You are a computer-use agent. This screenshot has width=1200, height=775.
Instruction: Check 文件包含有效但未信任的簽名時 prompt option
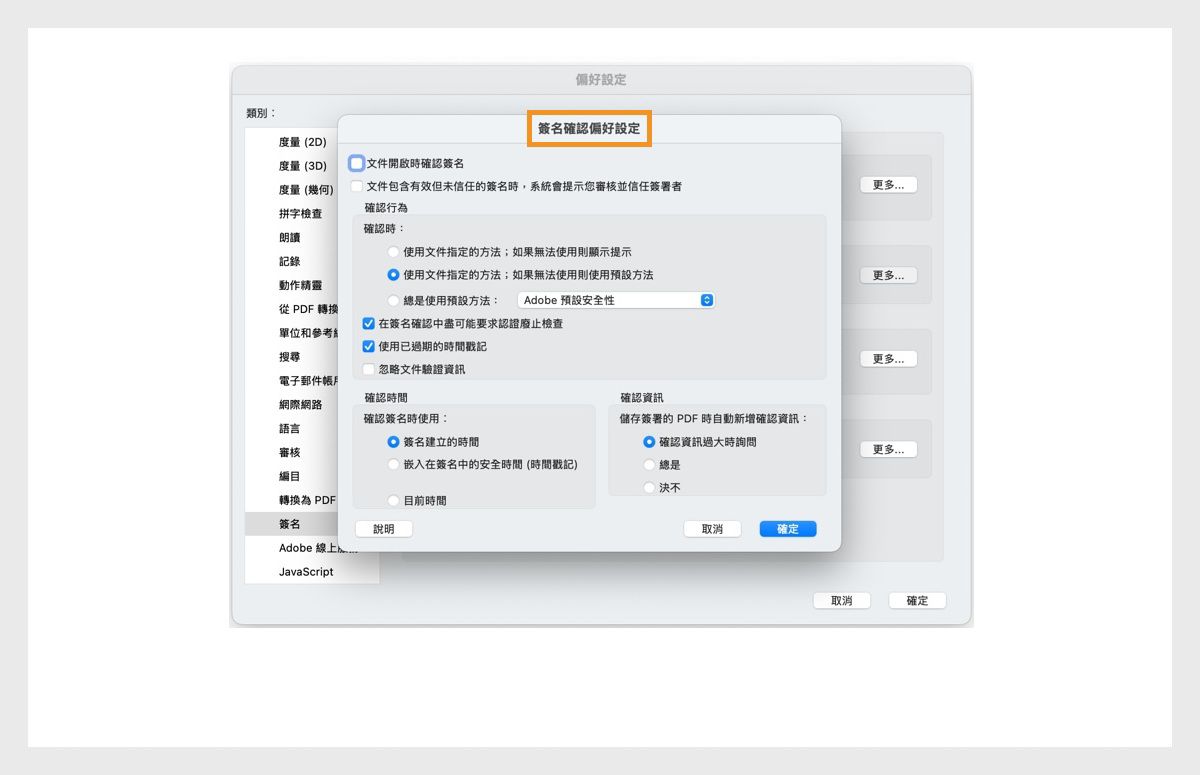[356, 185]
